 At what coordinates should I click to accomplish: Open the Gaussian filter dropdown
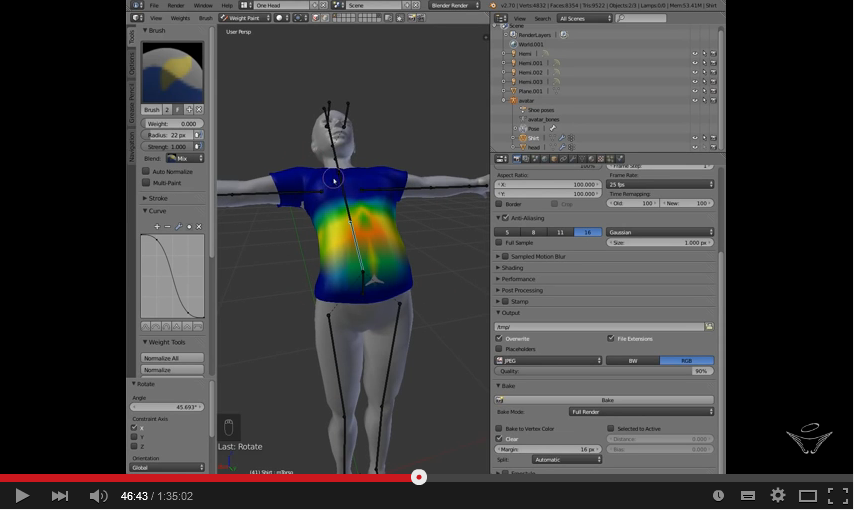pos(660,232)
